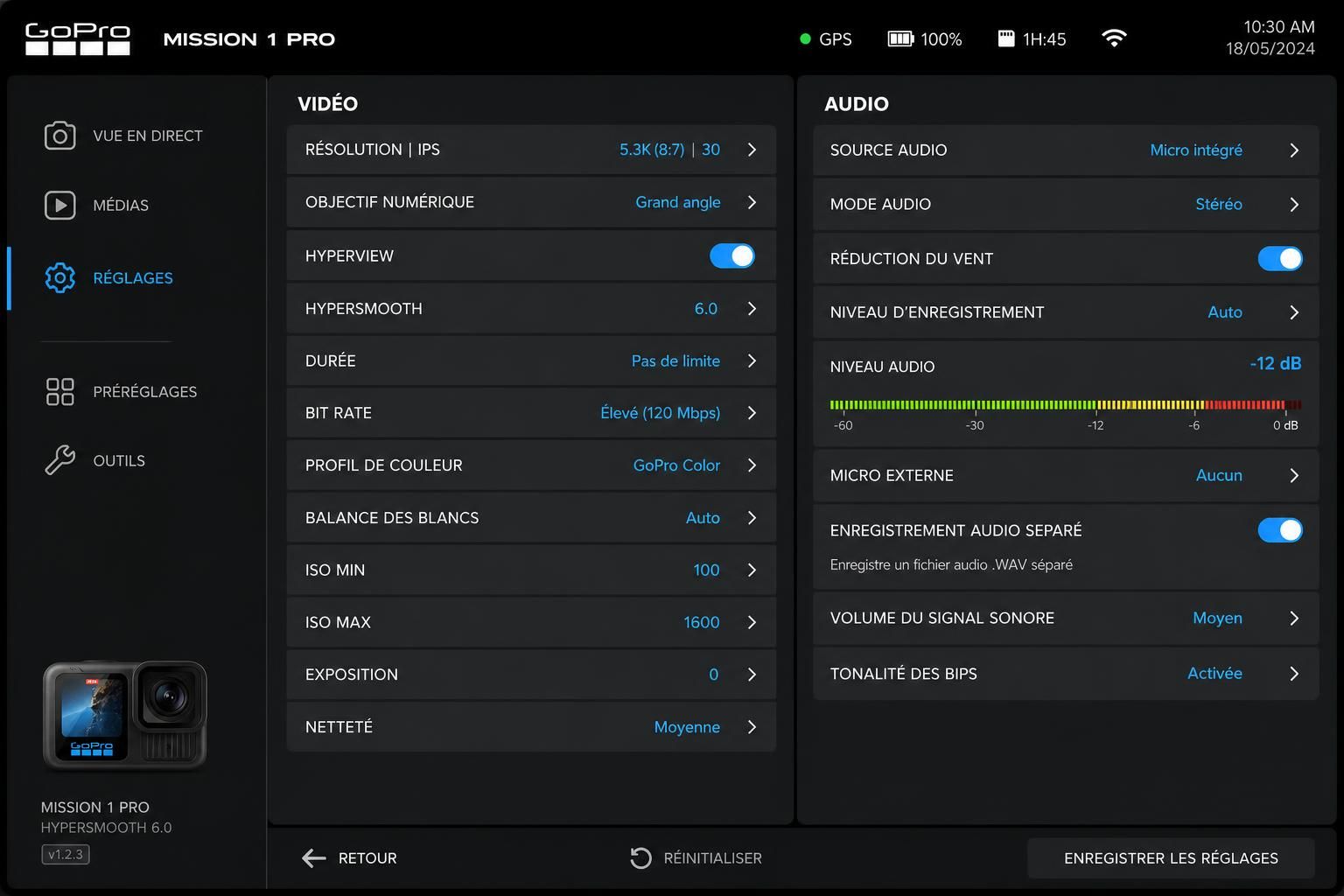Image resolution: width=1344 pixels, height=896 pixels.
Task: Expand the ISO Min chevron
Action: point(752,570)
